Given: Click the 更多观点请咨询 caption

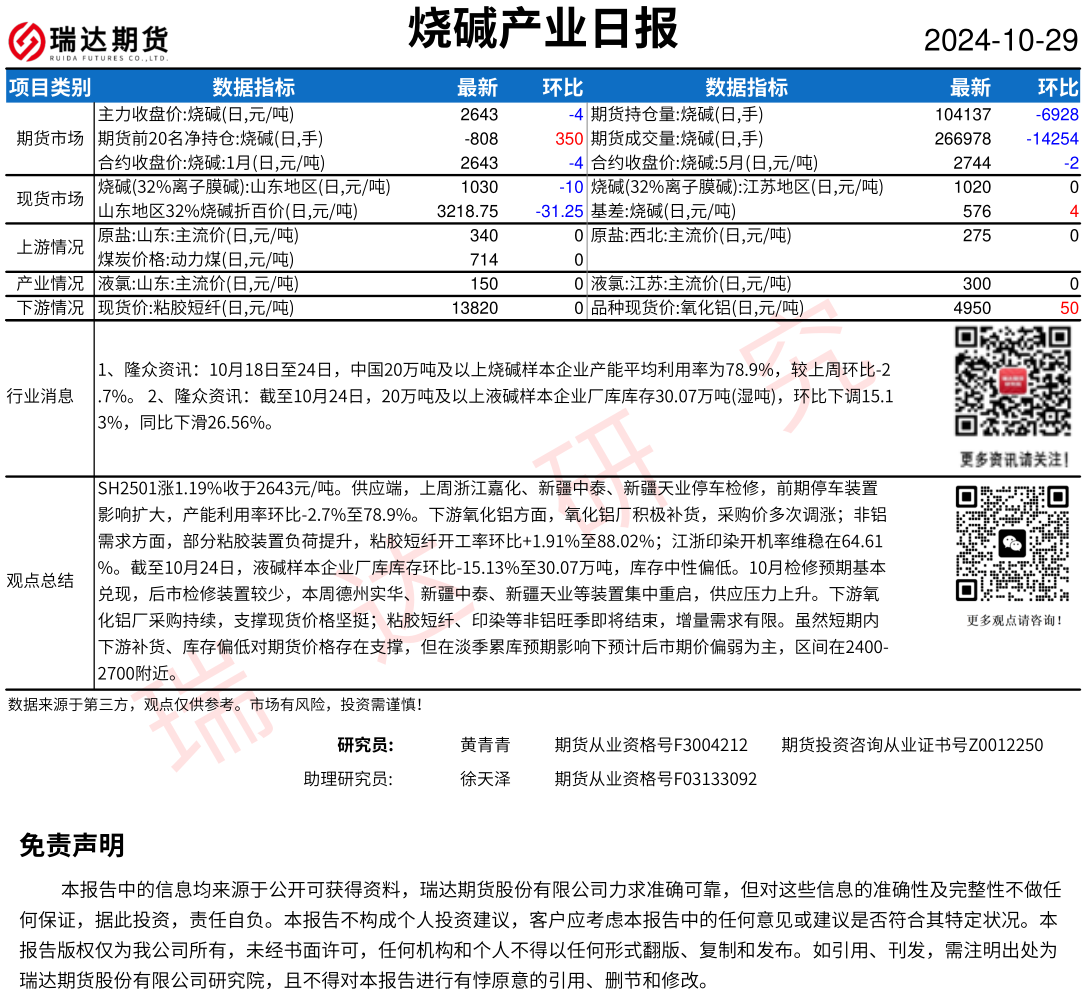Looking at the screenshot, I should 1013,620.
